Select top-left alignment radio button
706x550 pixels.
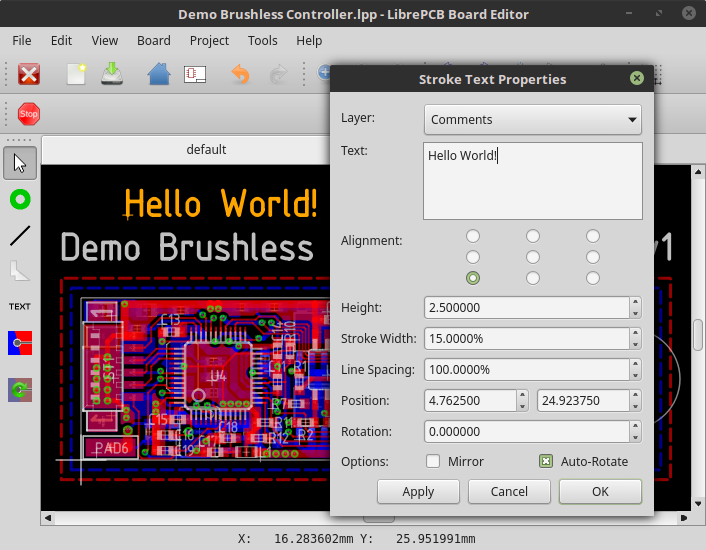pos(473,236)
